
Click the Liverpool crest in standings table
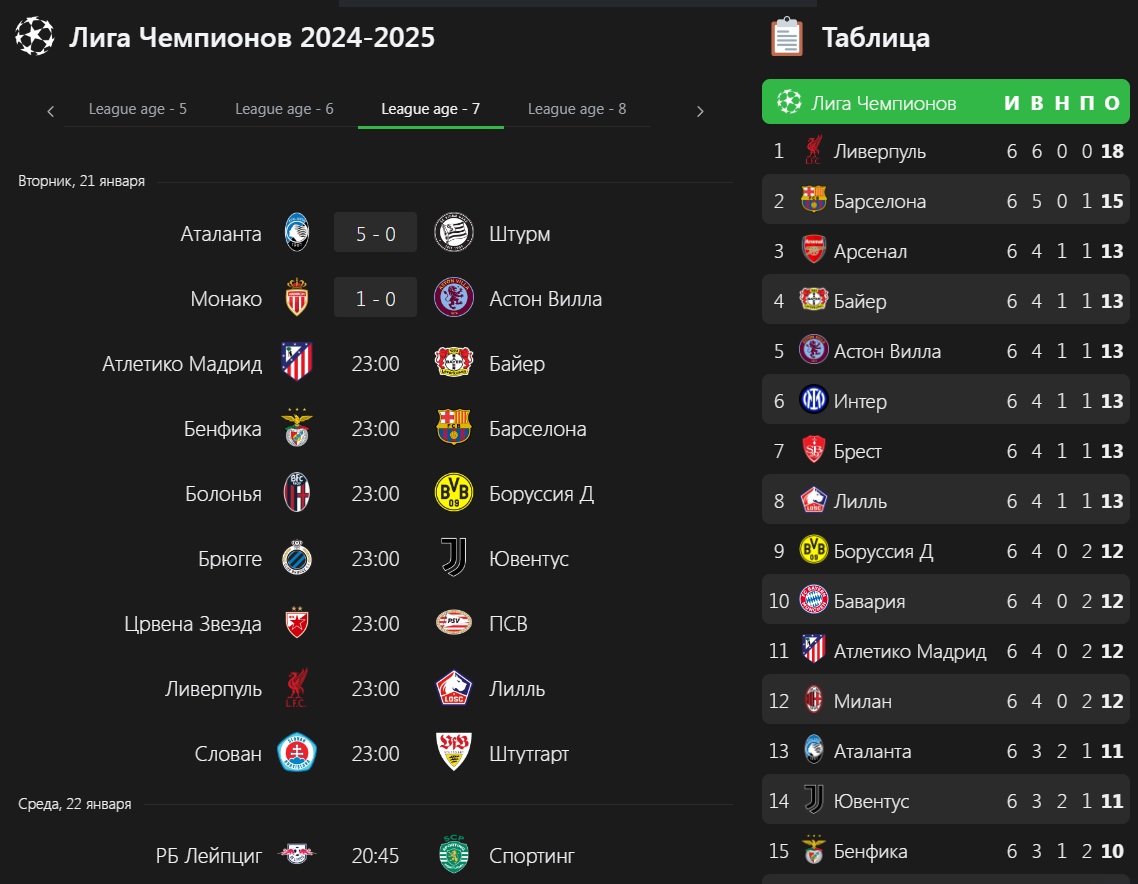point(813,151)
